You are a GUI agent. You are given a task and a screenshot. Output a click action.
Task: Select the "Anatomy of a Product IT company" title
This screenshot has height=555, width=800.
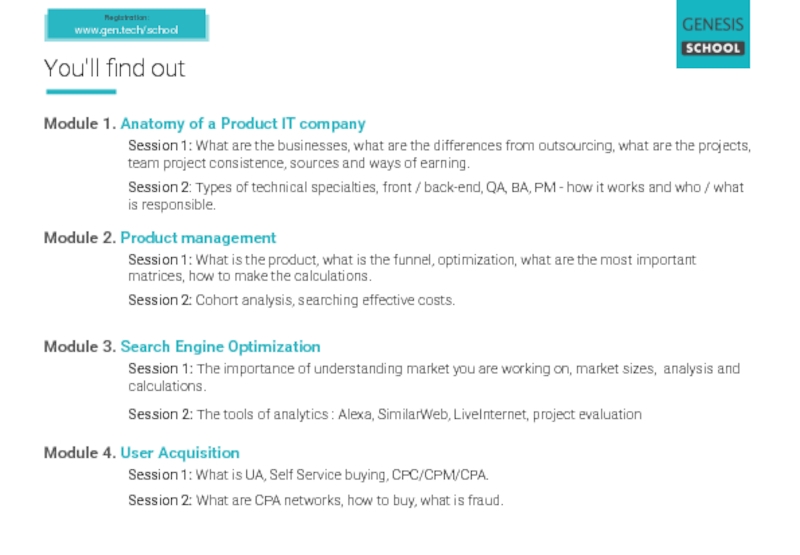coord(243,124)
